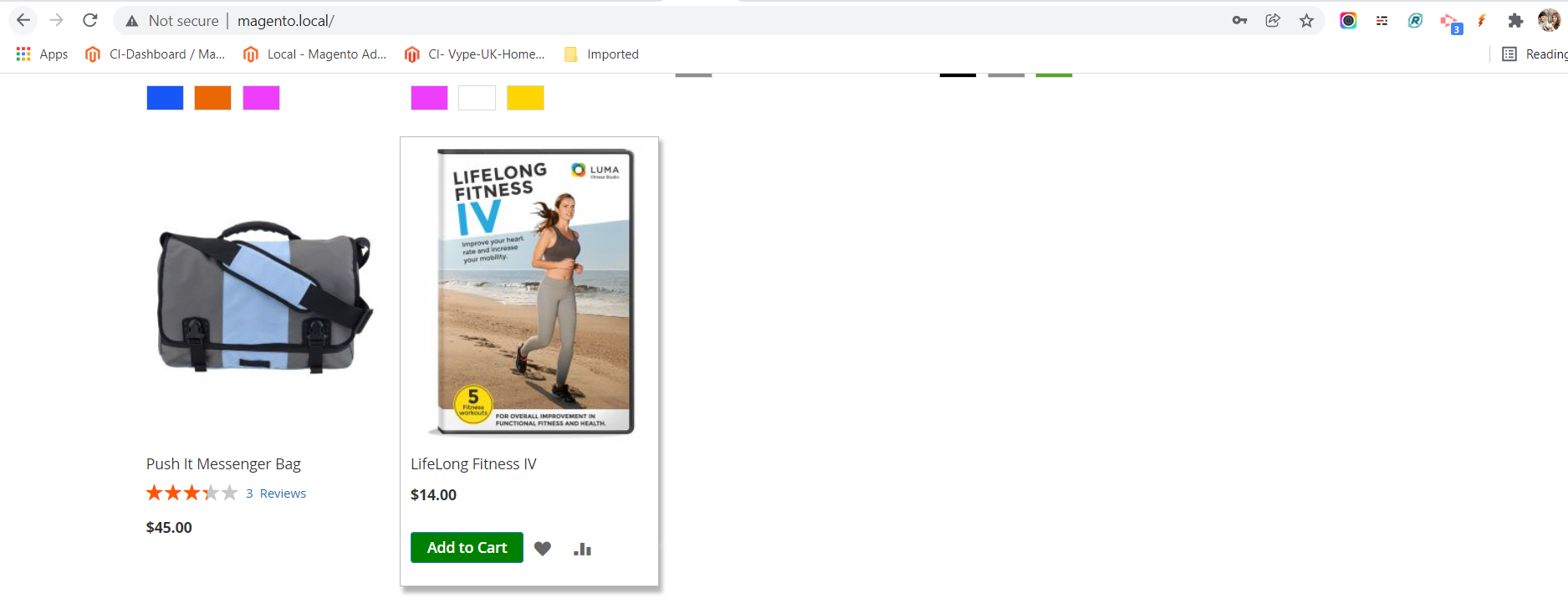Go back using the browser back arrow
The height and width of the screenshot is (614, 1568).
coord(23,20)
